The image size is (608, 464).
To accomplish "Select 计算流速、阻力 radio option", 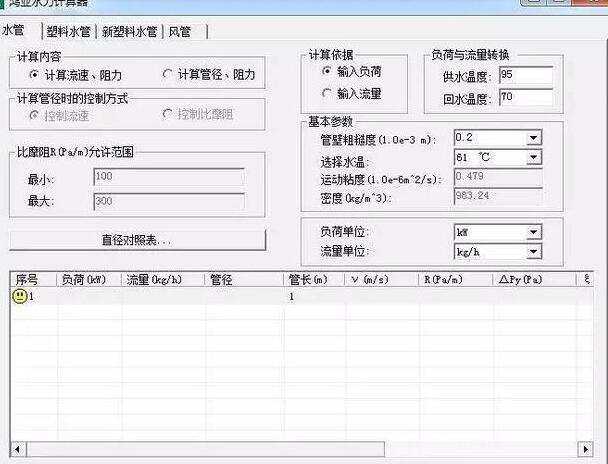I will (35, 74).
